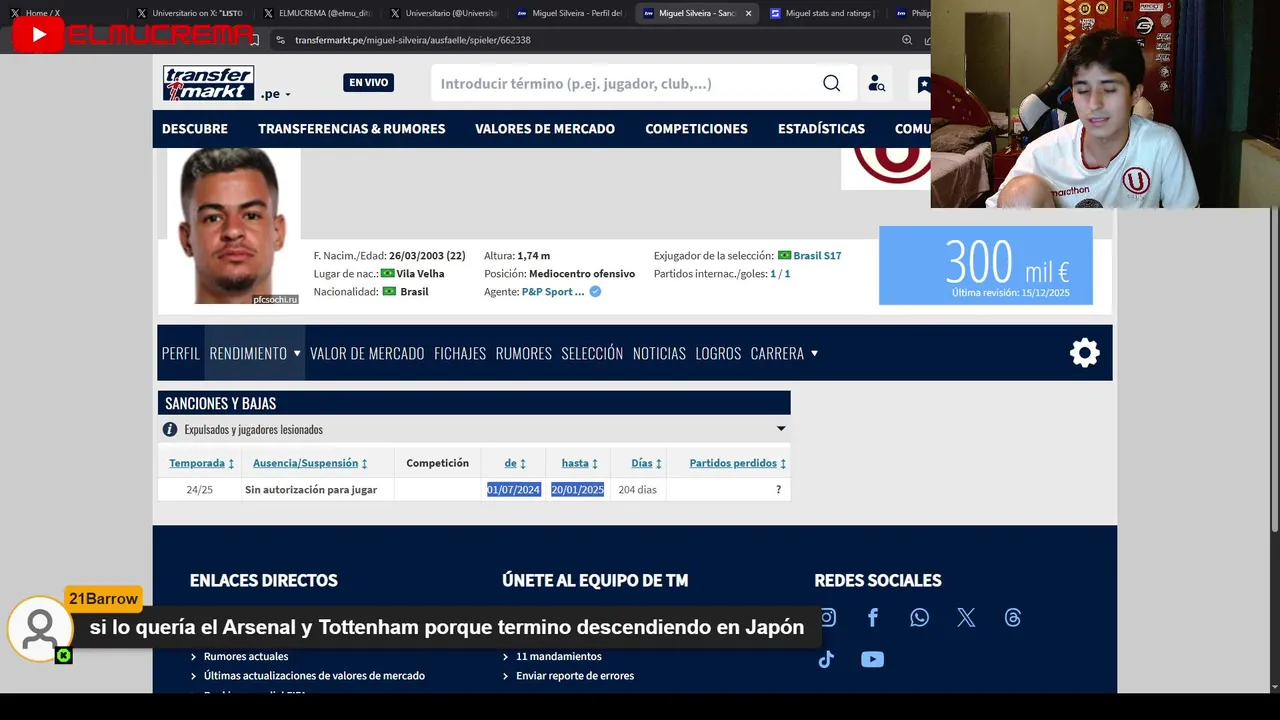Focus the player/club search field
Viewport: 1280px width, 720px height.
coord(625,83)
